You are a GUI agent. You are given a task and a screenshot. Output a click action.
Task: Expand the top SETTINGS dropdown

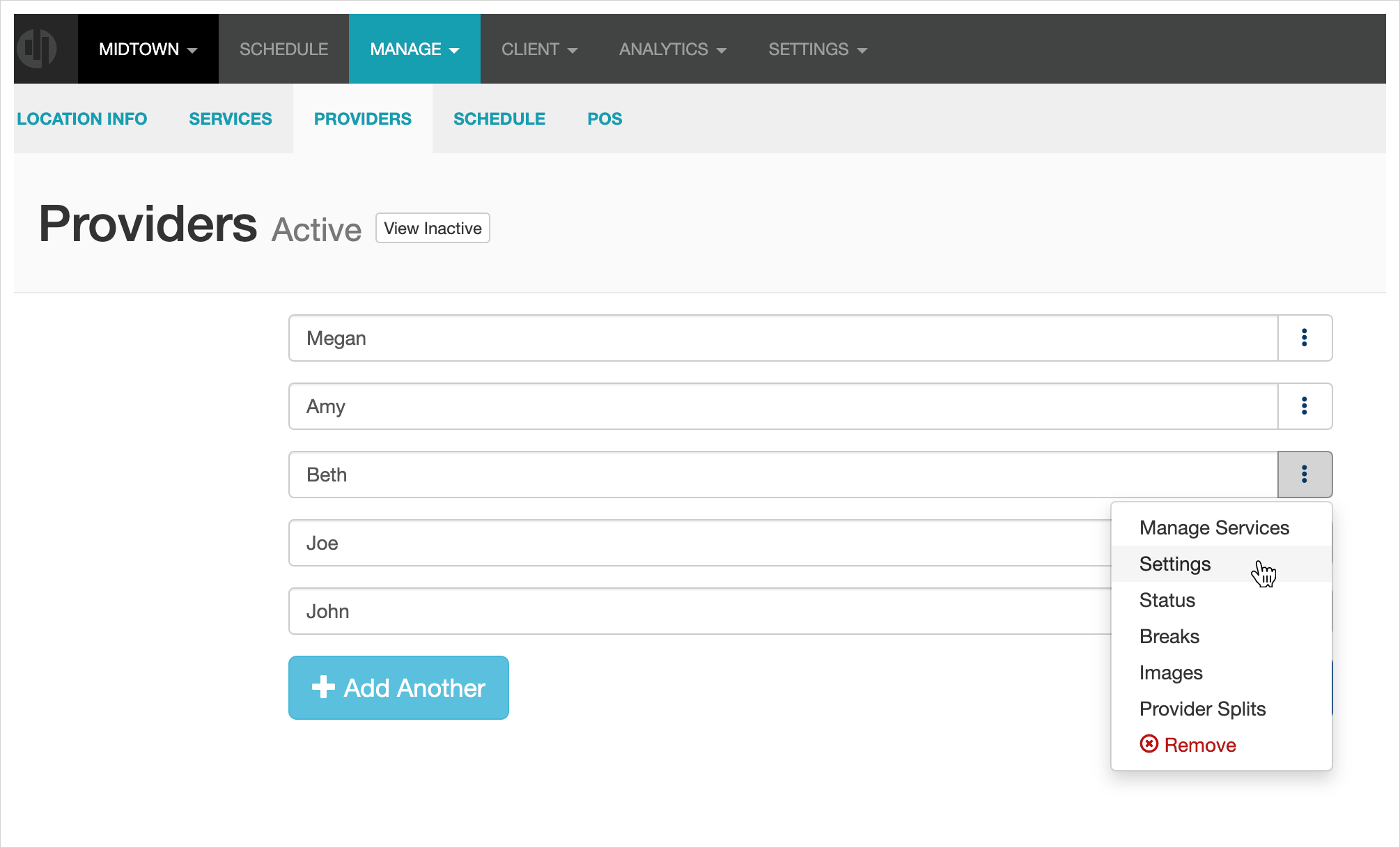pyautogui.click(x=817, y=49)
